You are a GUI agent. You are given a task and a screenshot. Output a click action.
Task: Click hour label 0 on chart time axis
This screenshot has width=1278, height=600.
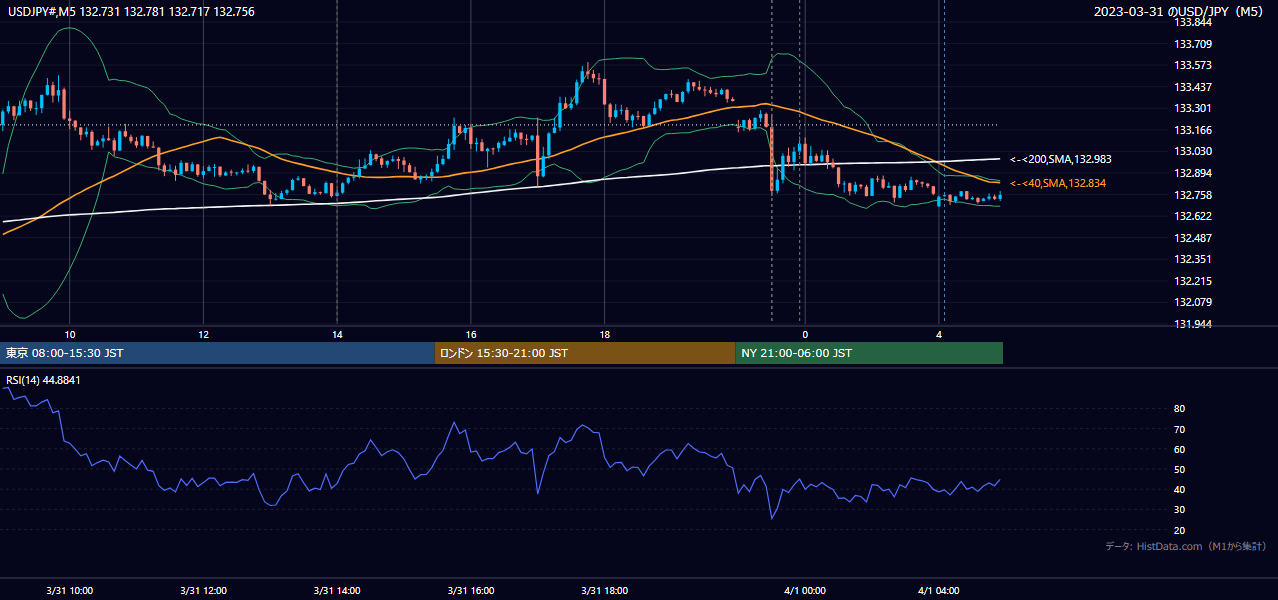tap(805, 334)
